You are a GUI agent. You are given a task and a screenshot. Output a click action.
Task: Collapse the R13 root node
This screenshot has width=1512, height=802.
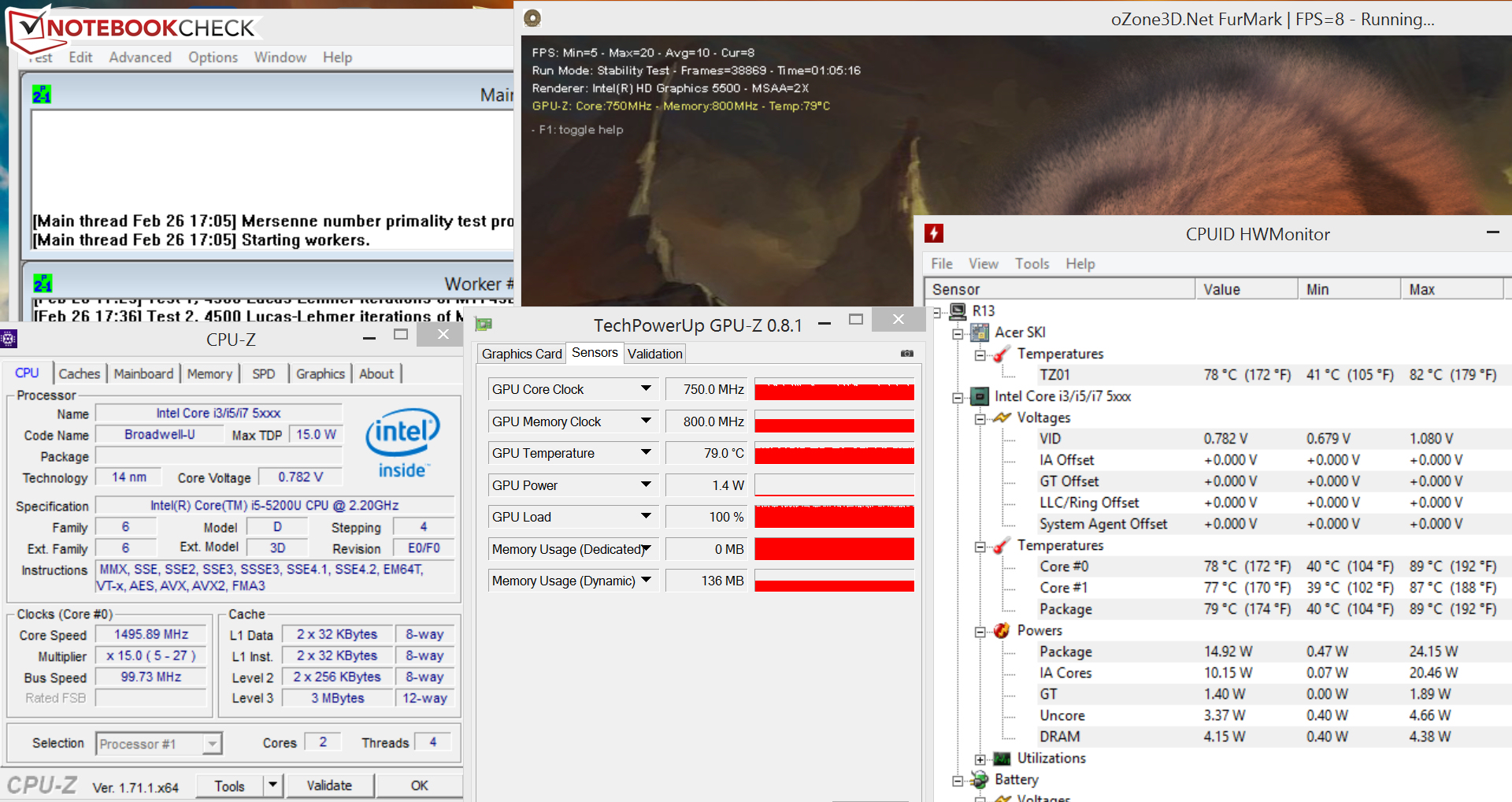[936, 312]
